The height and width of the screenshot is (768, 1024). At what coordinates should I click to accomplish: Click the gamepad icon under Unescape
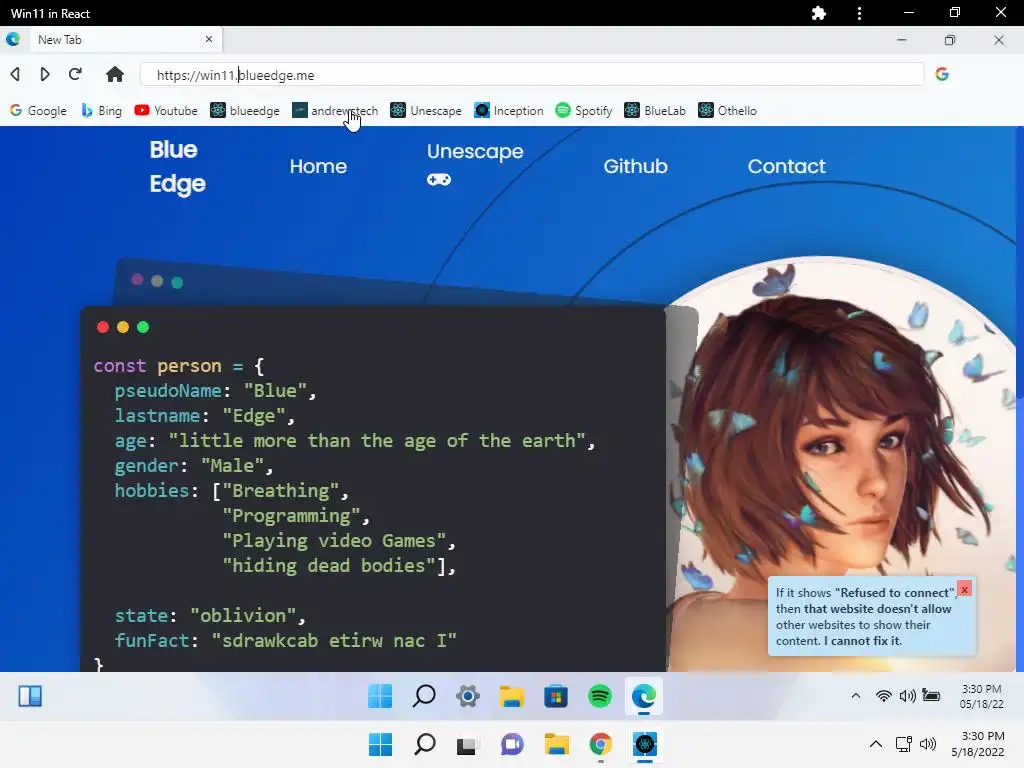(439, 180)
